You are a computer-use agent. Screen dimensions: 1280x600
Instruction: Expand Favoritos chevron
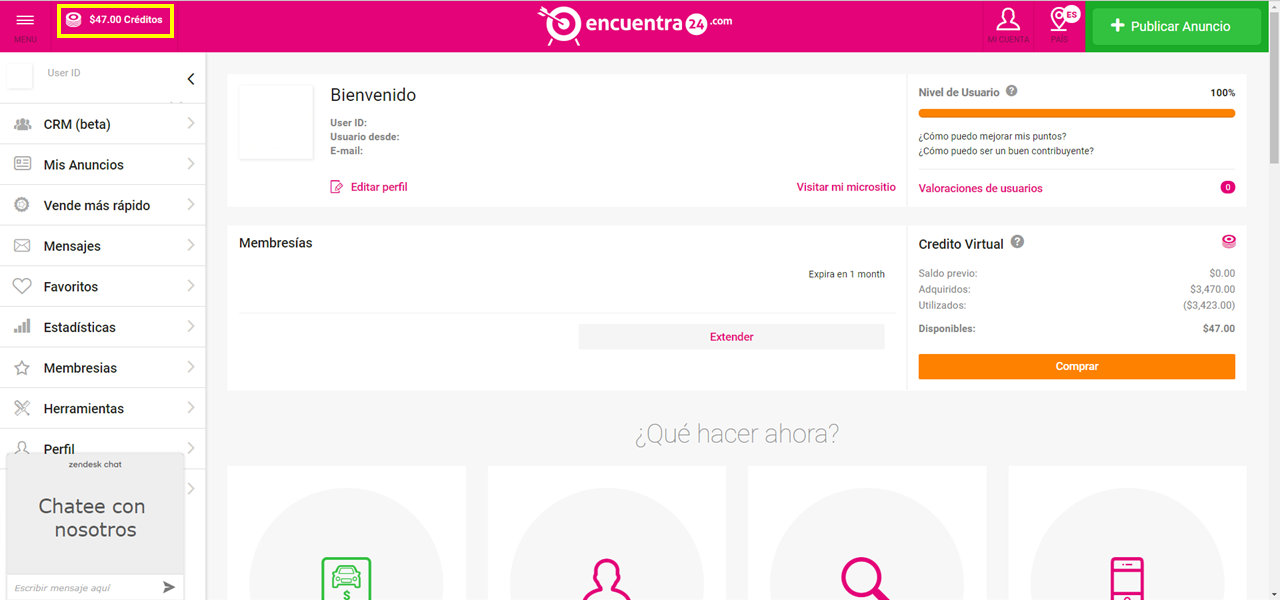click(190, 286)
